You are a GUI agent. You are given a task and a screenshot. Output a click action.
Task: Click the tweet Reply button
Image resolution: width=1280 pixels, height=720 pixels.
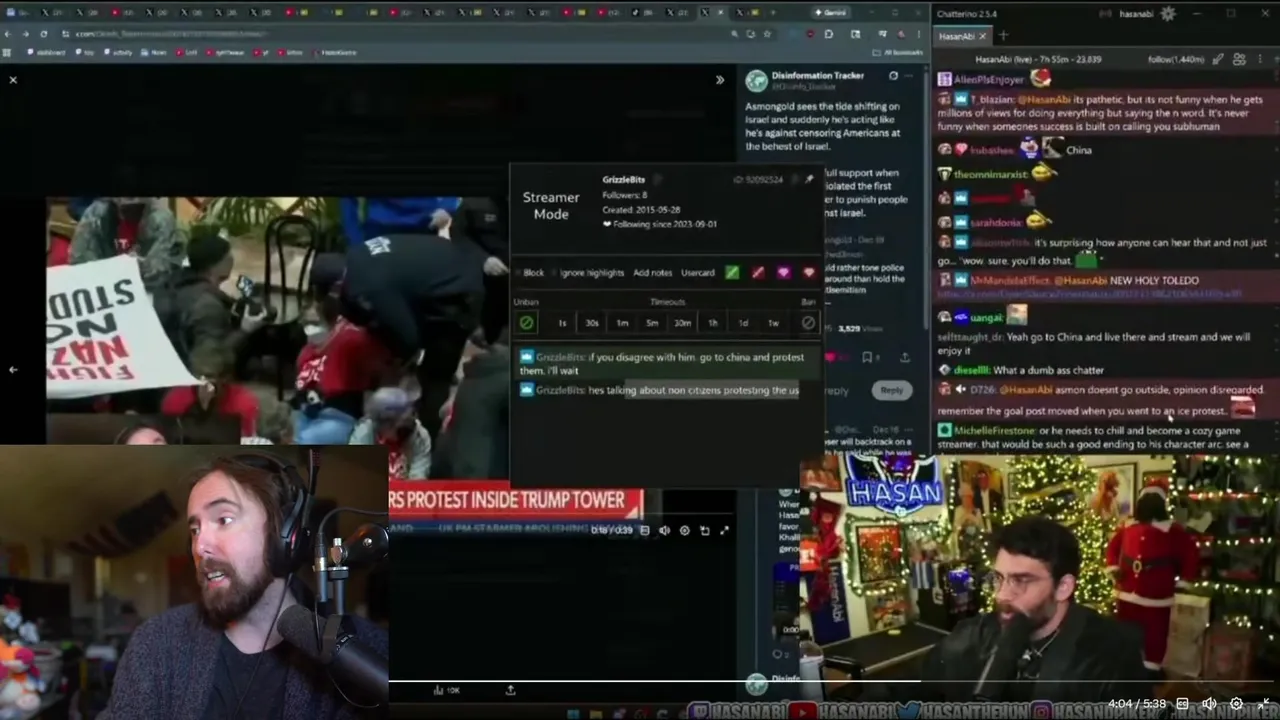[x=892, y=390]
